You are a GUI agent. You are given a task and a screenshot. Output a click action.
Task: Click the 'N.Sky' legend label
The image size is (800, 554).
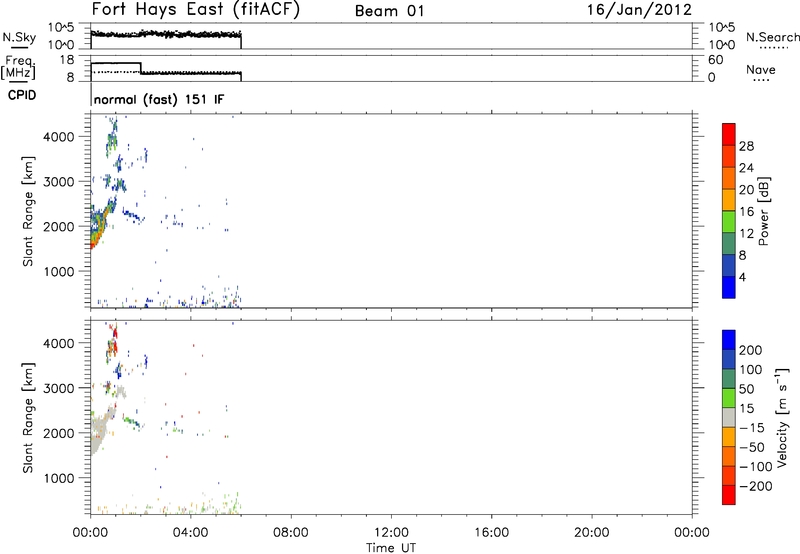click(x=19, y=37)
